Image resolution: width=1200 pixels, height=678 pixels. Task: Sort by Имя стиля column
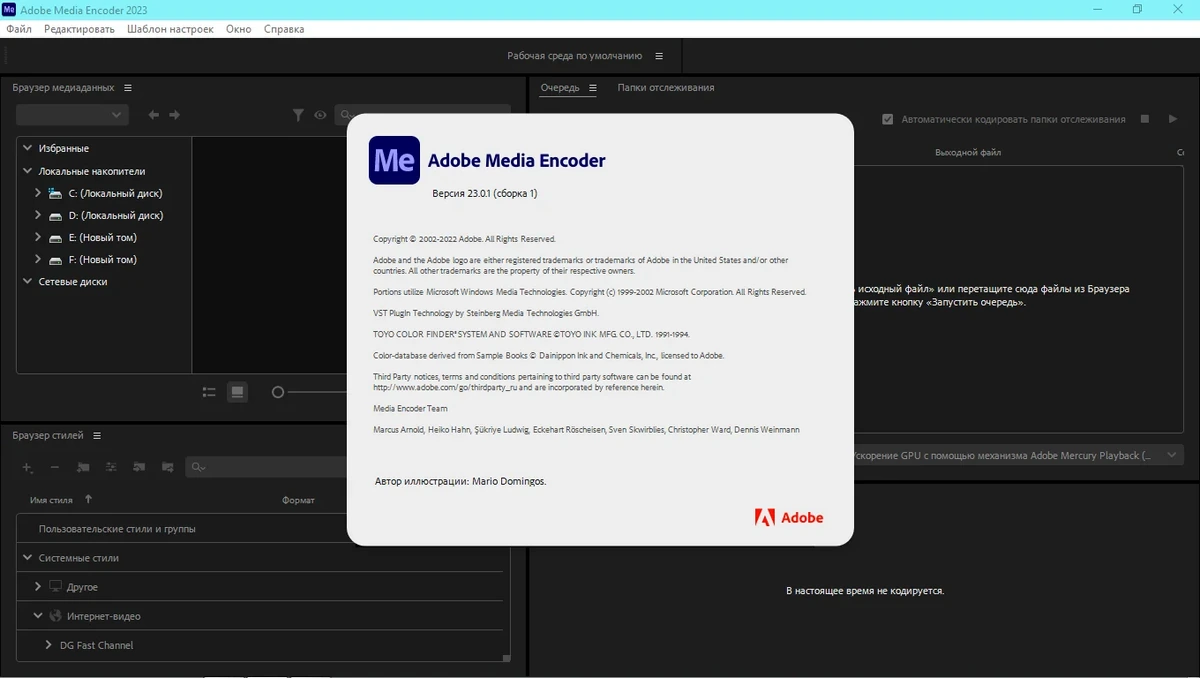coord(52,500)
